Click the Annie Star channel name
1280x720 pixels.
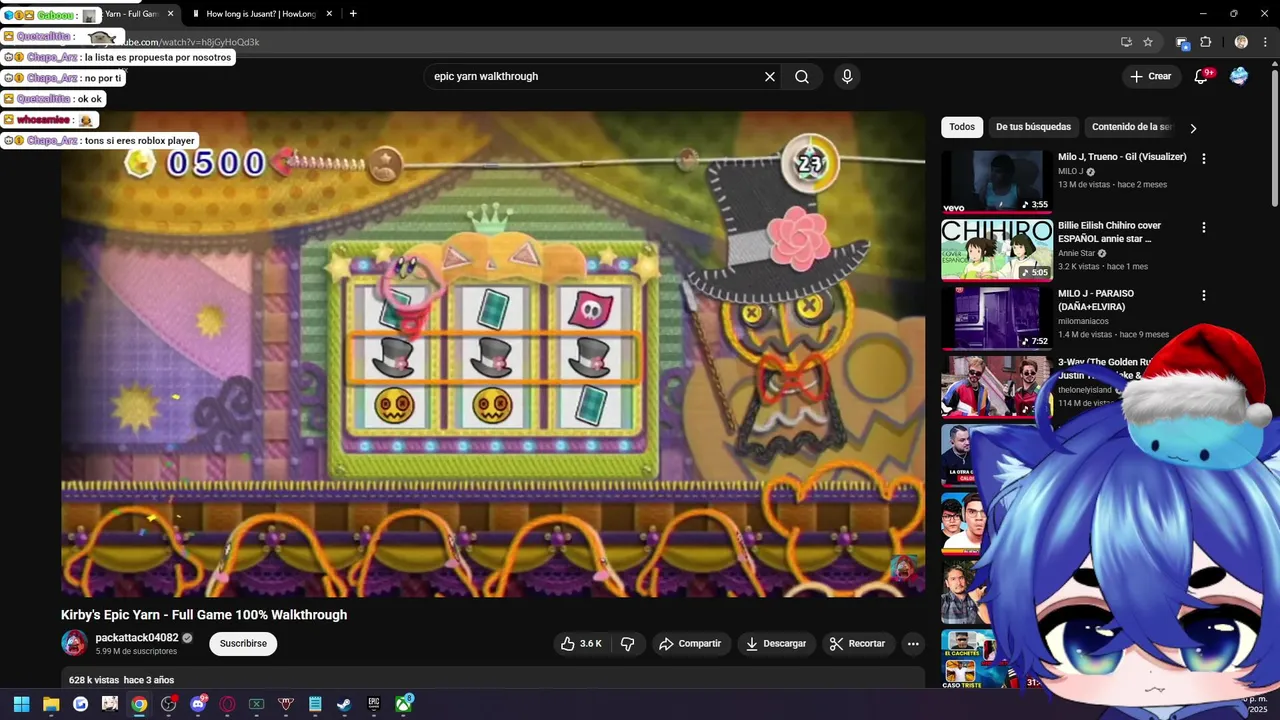pyautogui.click(x=1077, y=253)
